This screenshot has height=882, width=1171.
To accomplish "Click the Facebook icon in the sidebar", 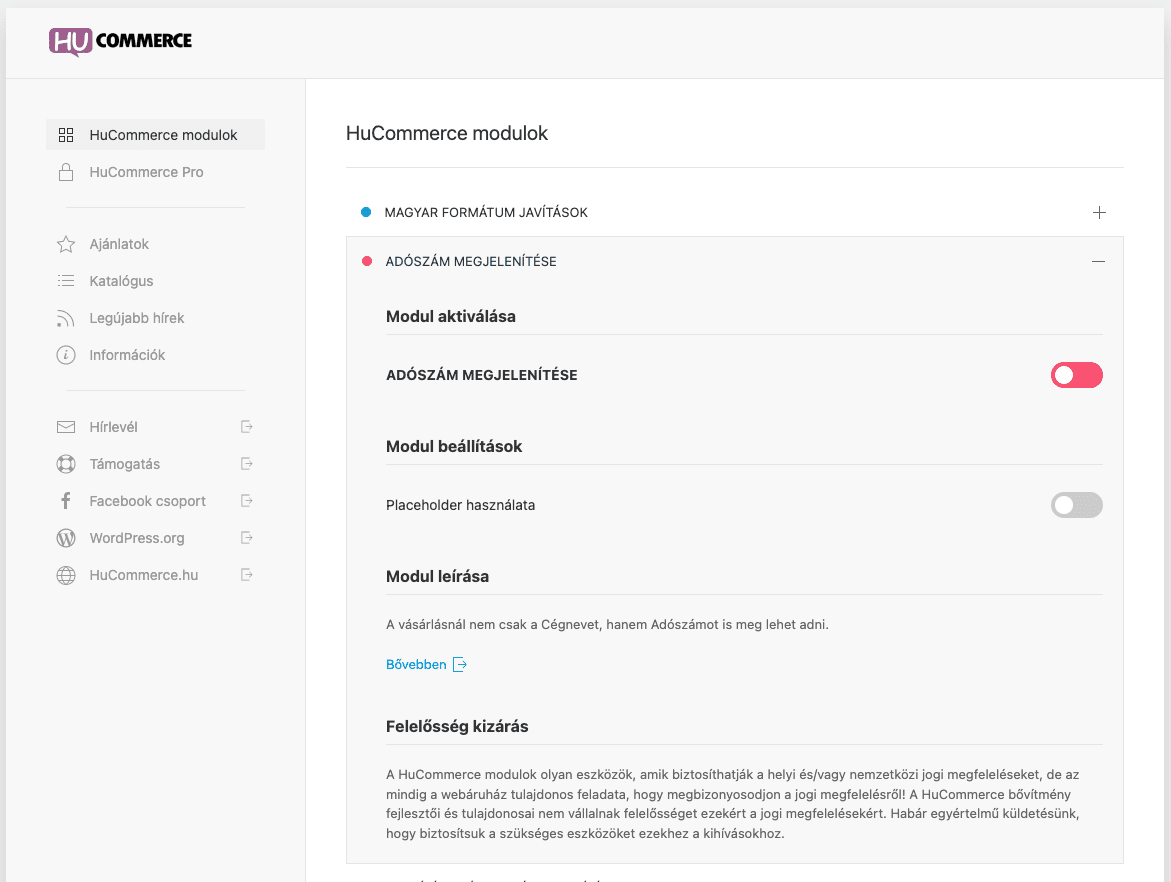I will (66, 501).
